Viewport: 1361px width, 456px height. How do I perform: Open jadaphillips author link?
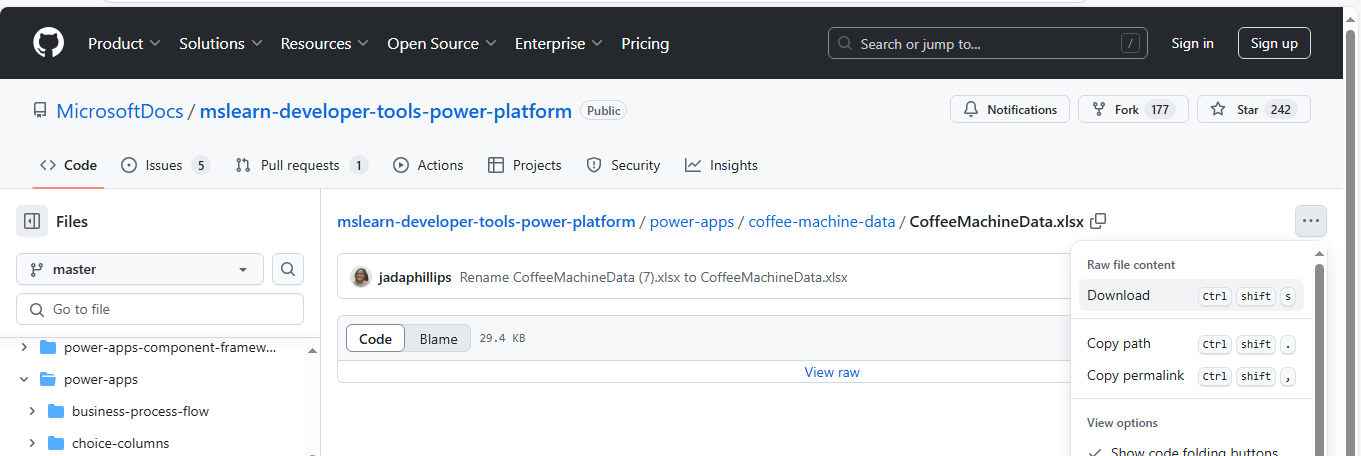[x=415, y=277]
